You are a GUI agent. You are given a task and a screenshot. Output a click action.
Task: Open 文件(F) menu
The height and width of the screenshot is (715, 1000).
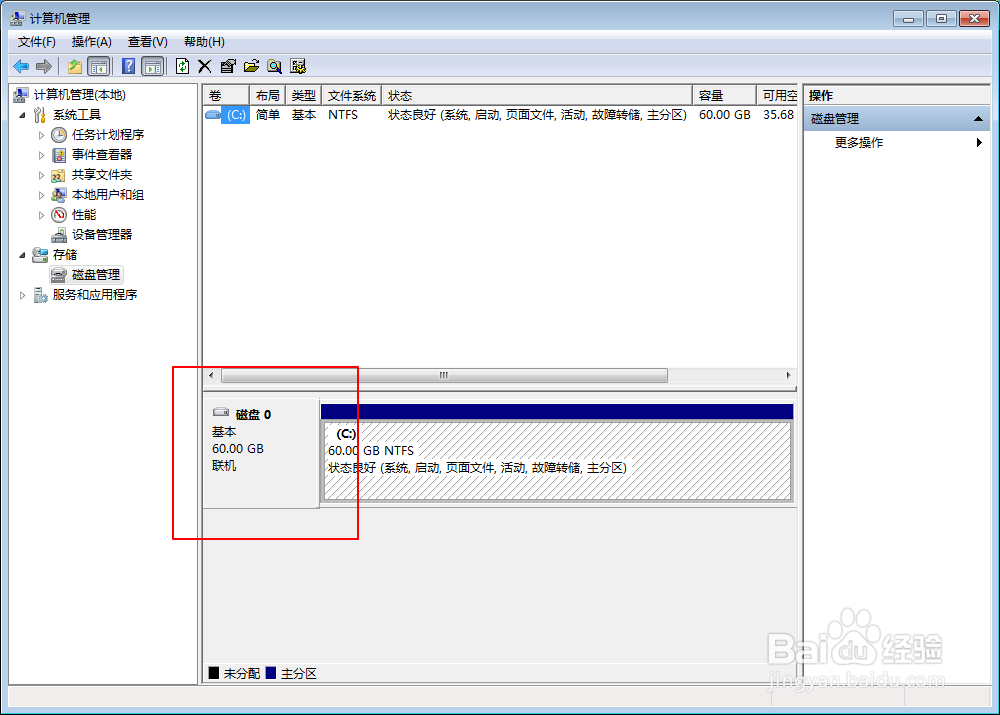click(36, 42)
